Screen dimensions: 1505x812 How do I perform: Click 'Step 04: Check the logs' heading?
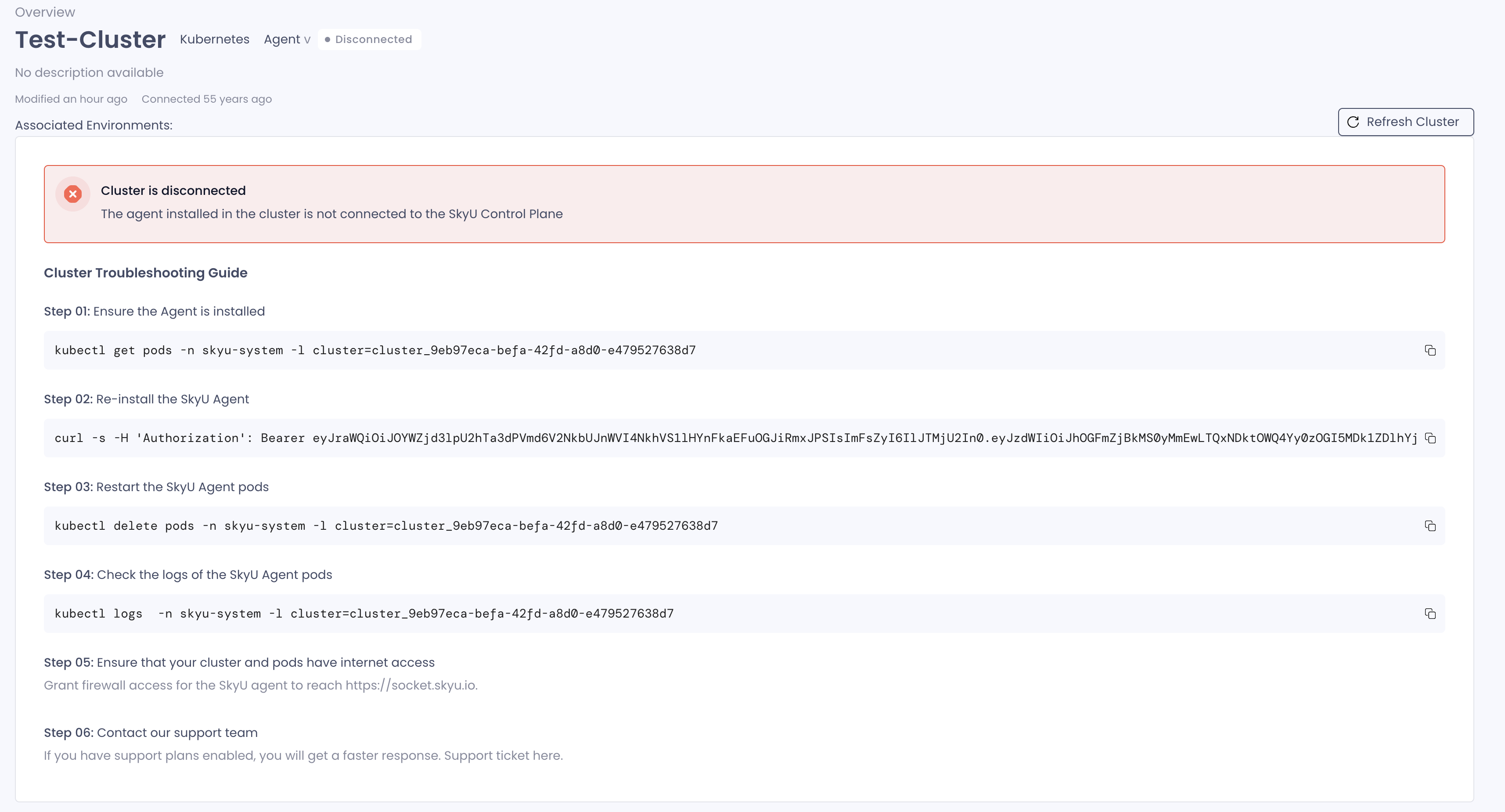click(x=188, y=575)
